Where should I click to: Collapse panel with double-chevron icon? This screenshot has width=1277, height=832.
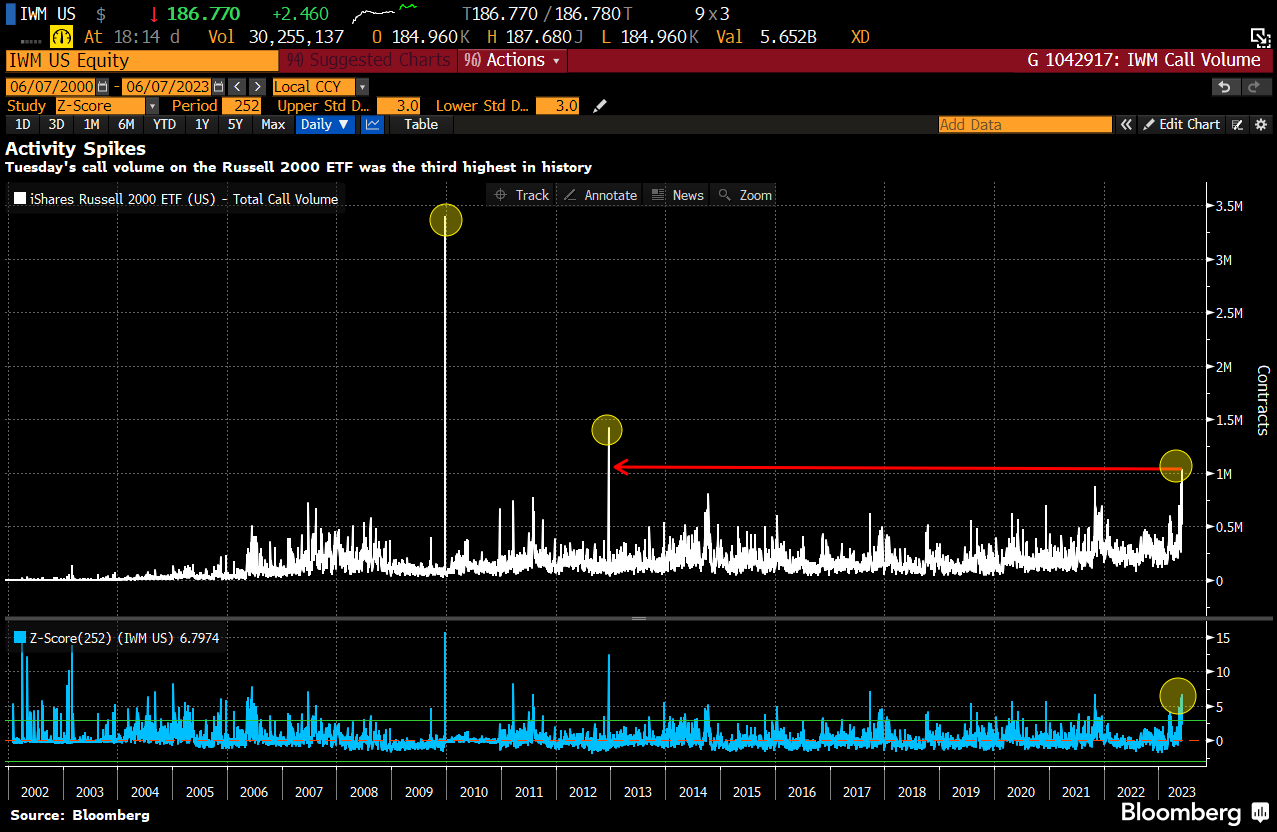[x=1126, y=125]
